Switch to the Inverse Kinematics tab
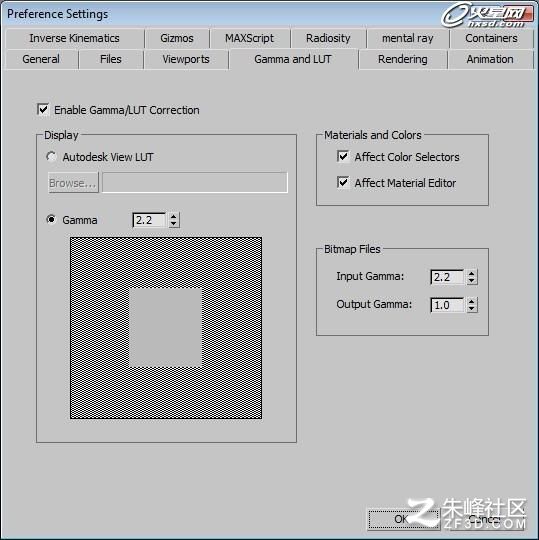The height and width of the screenshot is (540, 539). tap(74, 38)
